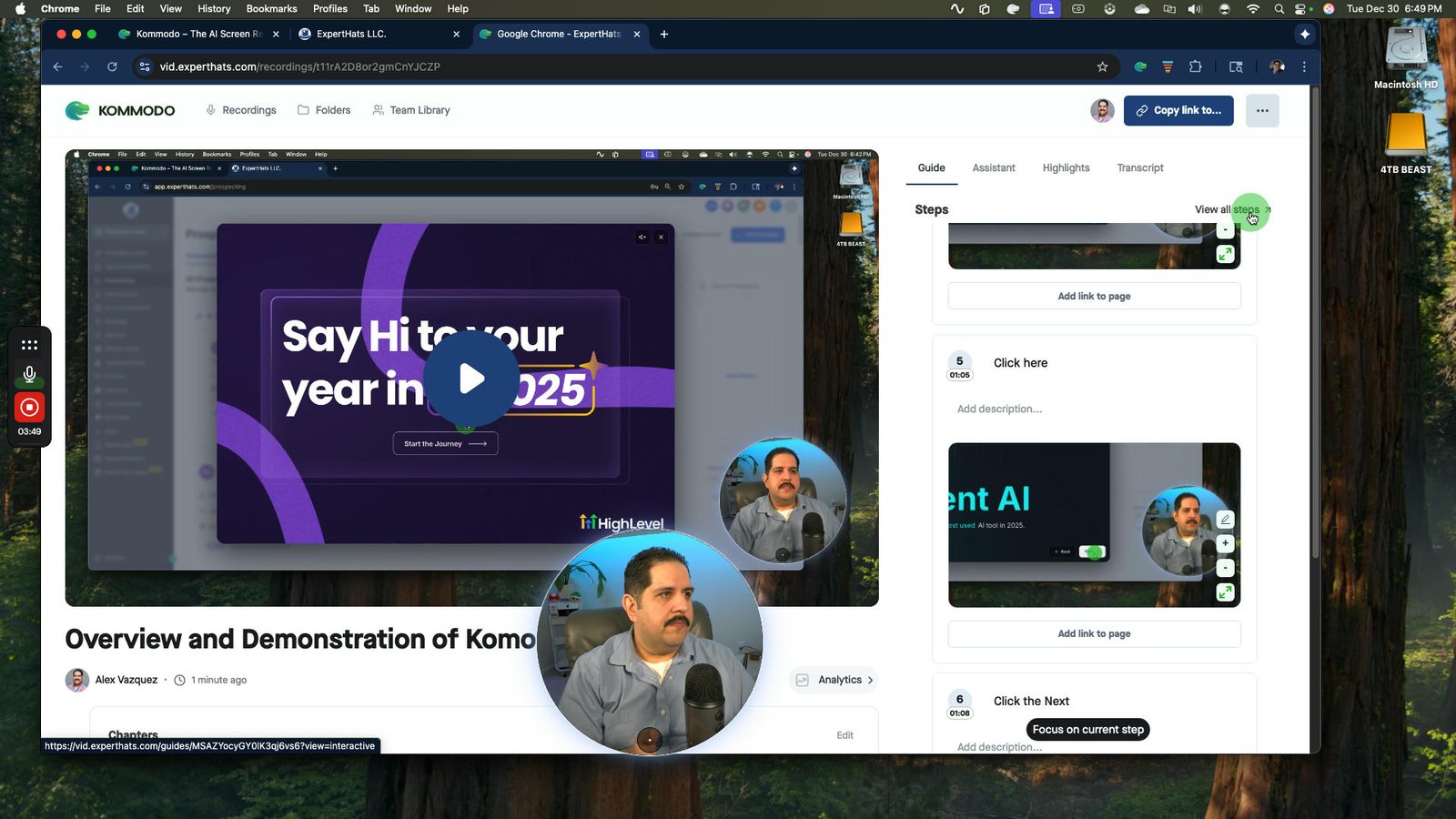Mute the microphone in recording widget
1456x819 pixels.
29,374
